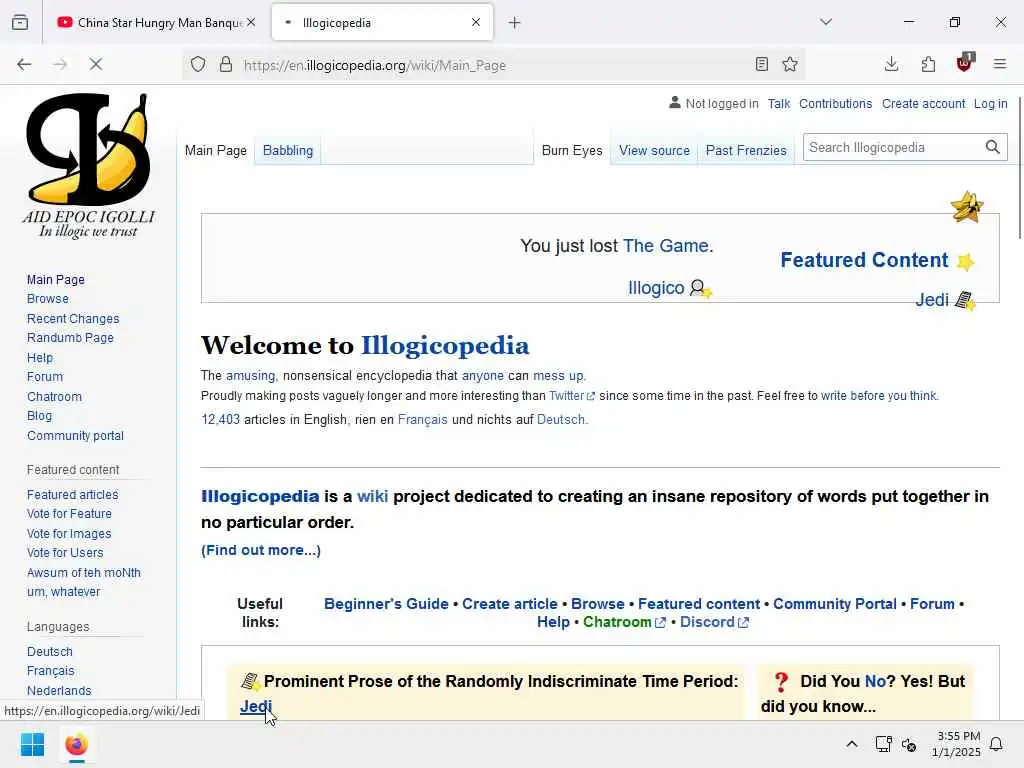Click the Firefox taskbar icon
The height and width of the screenshot is (768, 1024).
76,744
